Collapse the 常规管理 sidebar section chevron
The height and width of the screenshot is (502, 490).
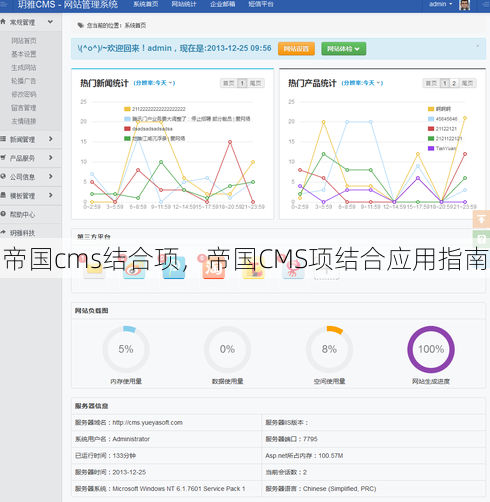[x=50, y=22]
